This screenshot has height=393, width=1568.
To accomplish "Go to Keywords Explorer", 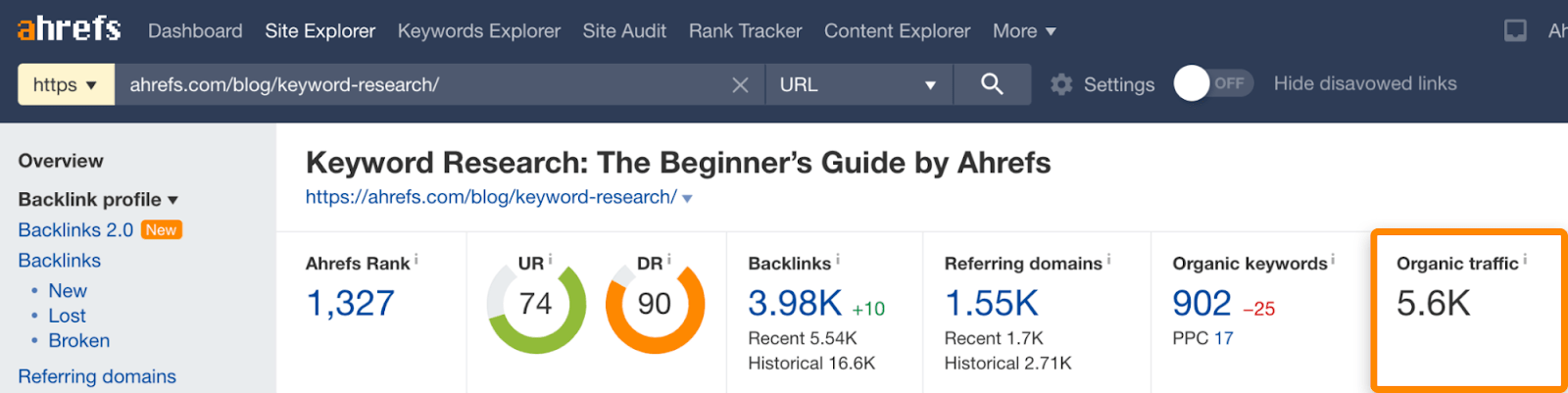I will coord(478,31).
